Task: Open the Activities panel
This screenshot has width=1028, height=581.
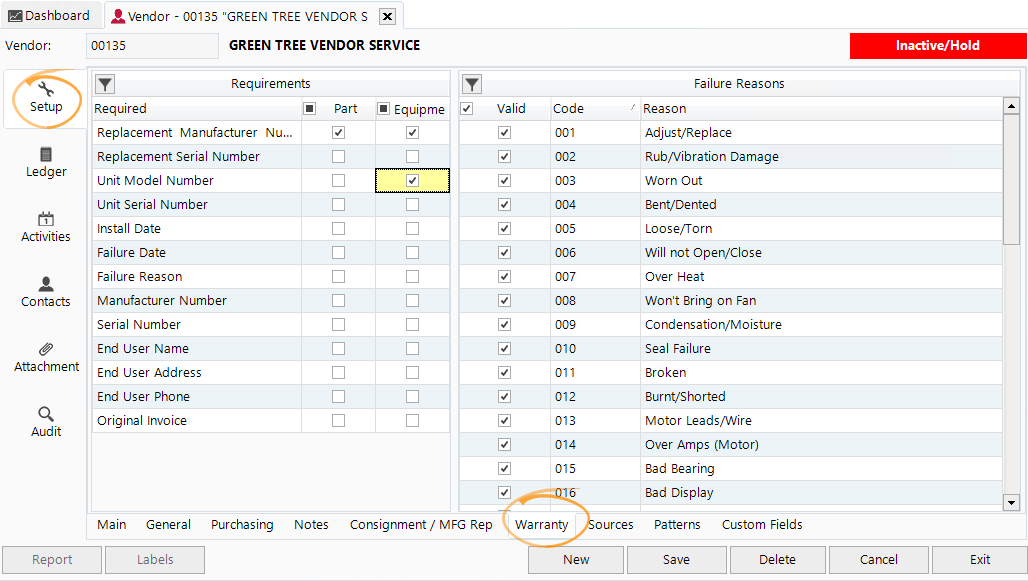Action: point(45,227)
